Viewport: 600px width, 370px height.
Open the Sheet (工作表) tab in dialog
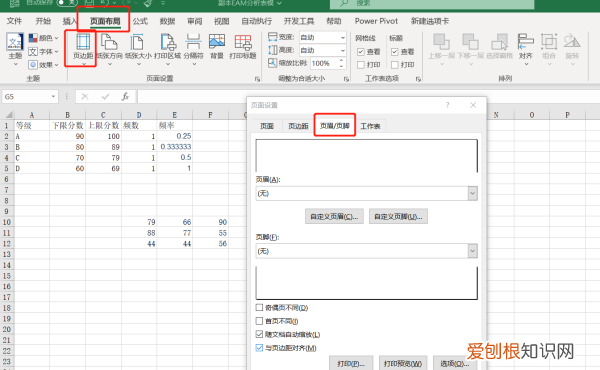pos(370,126)
